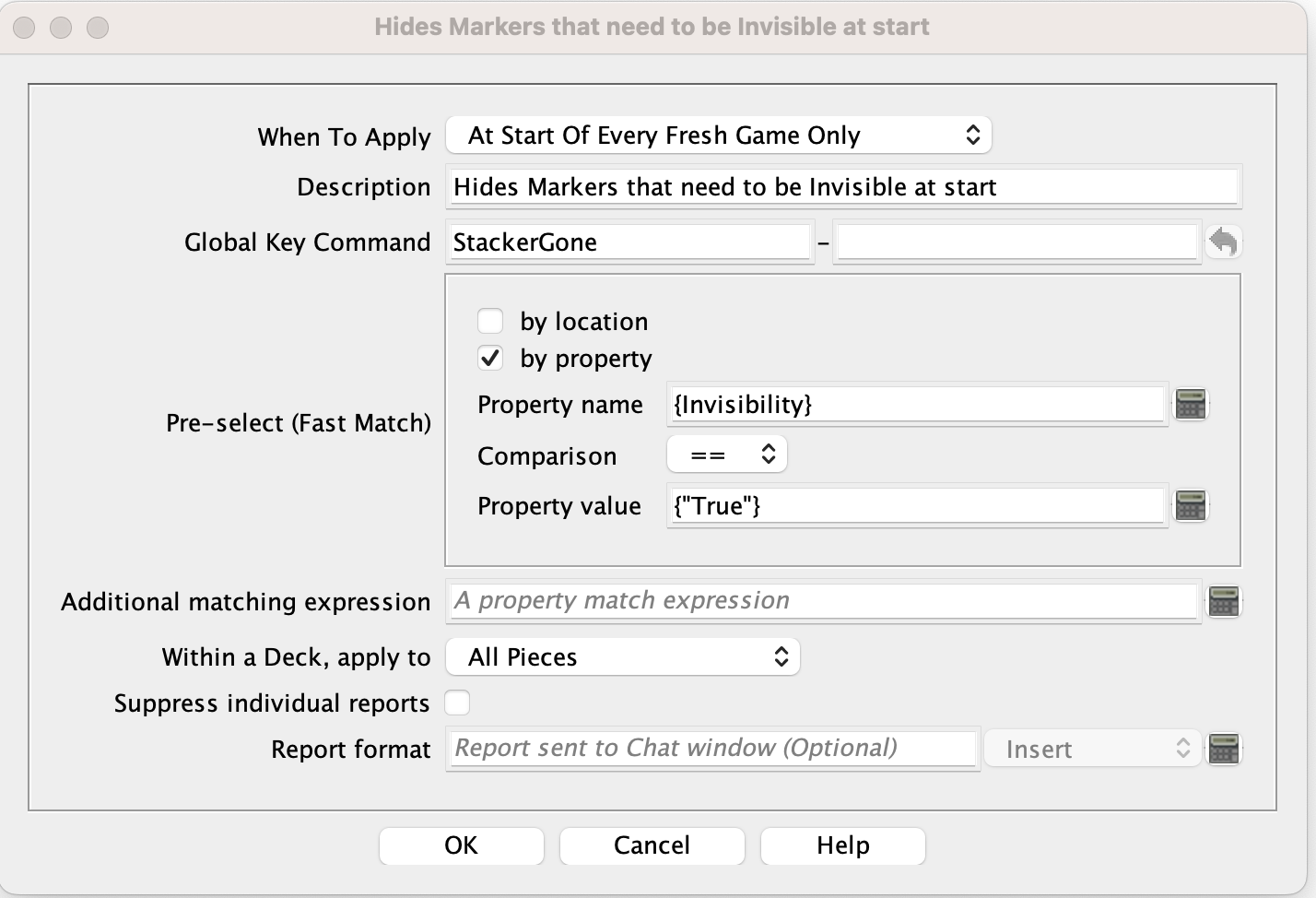Image resolution: width=1316 pixels, height=898 pixels.
Task: Toggle Suppress individual reports checkbox
Action: click(458, 703)
